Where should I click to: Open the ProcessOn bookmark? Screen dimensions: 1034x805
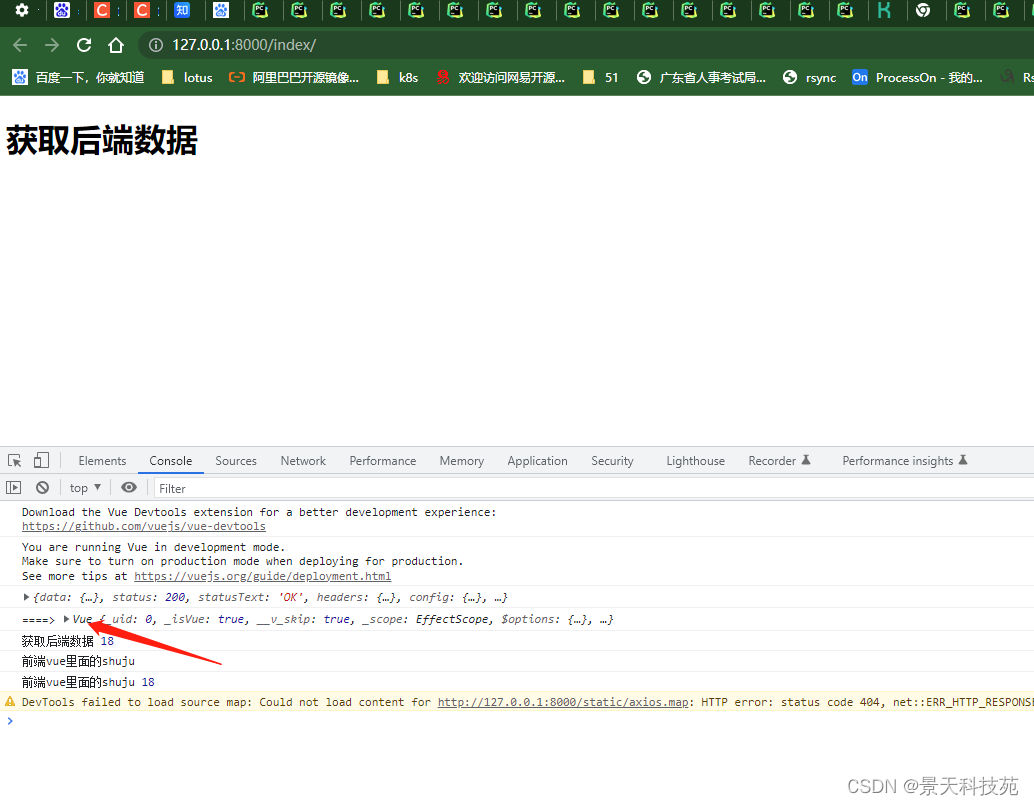[917, 77]
